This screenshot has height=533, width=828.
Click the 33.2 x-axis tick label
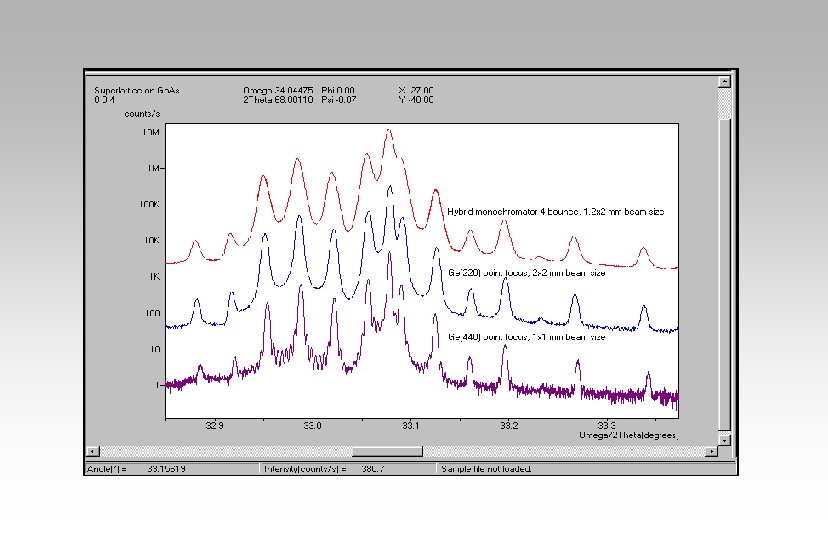click(509, 425)
